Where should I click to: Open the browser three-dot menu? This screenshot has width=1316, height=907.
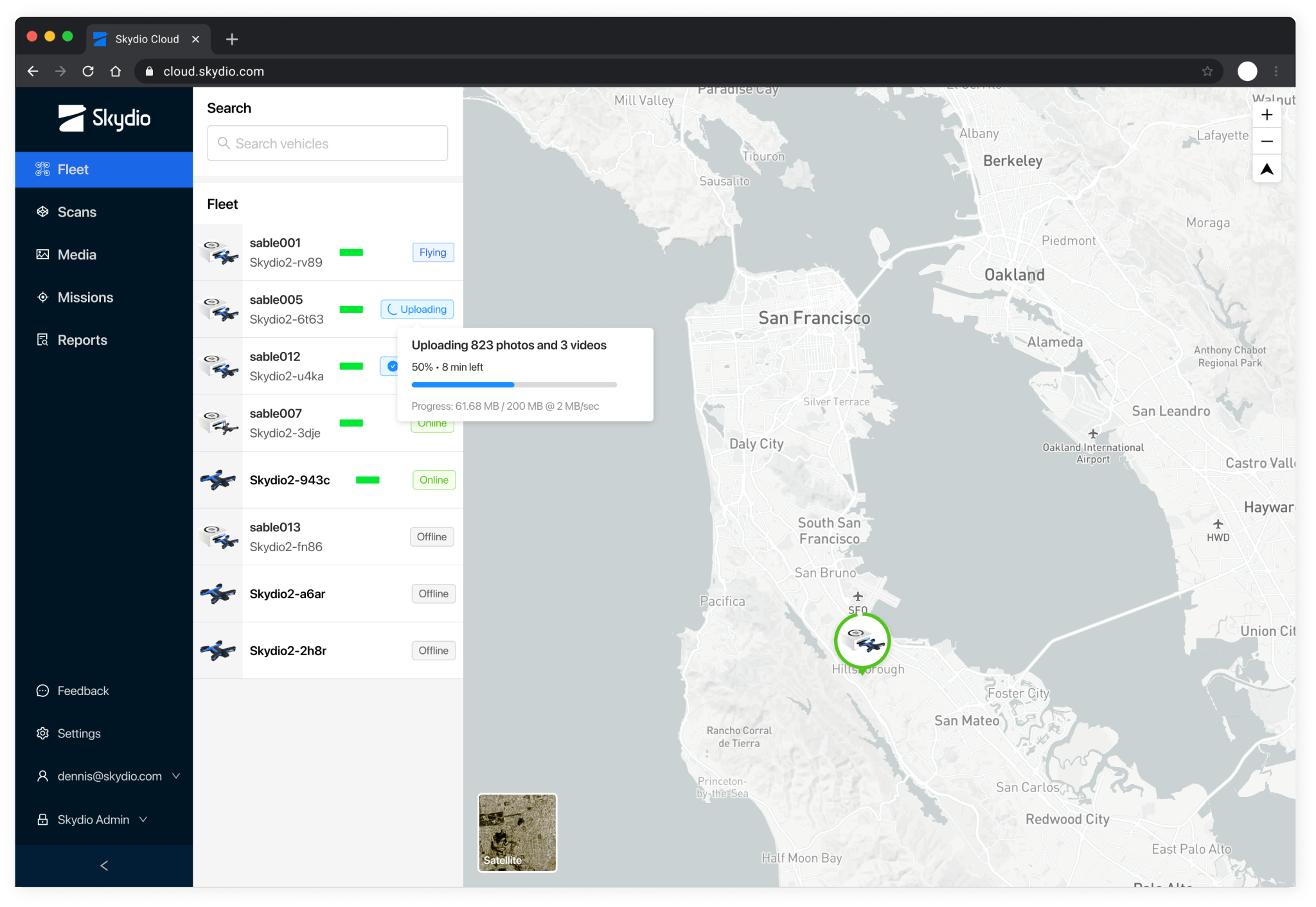pyautogui.click(x=1277, y=71)
